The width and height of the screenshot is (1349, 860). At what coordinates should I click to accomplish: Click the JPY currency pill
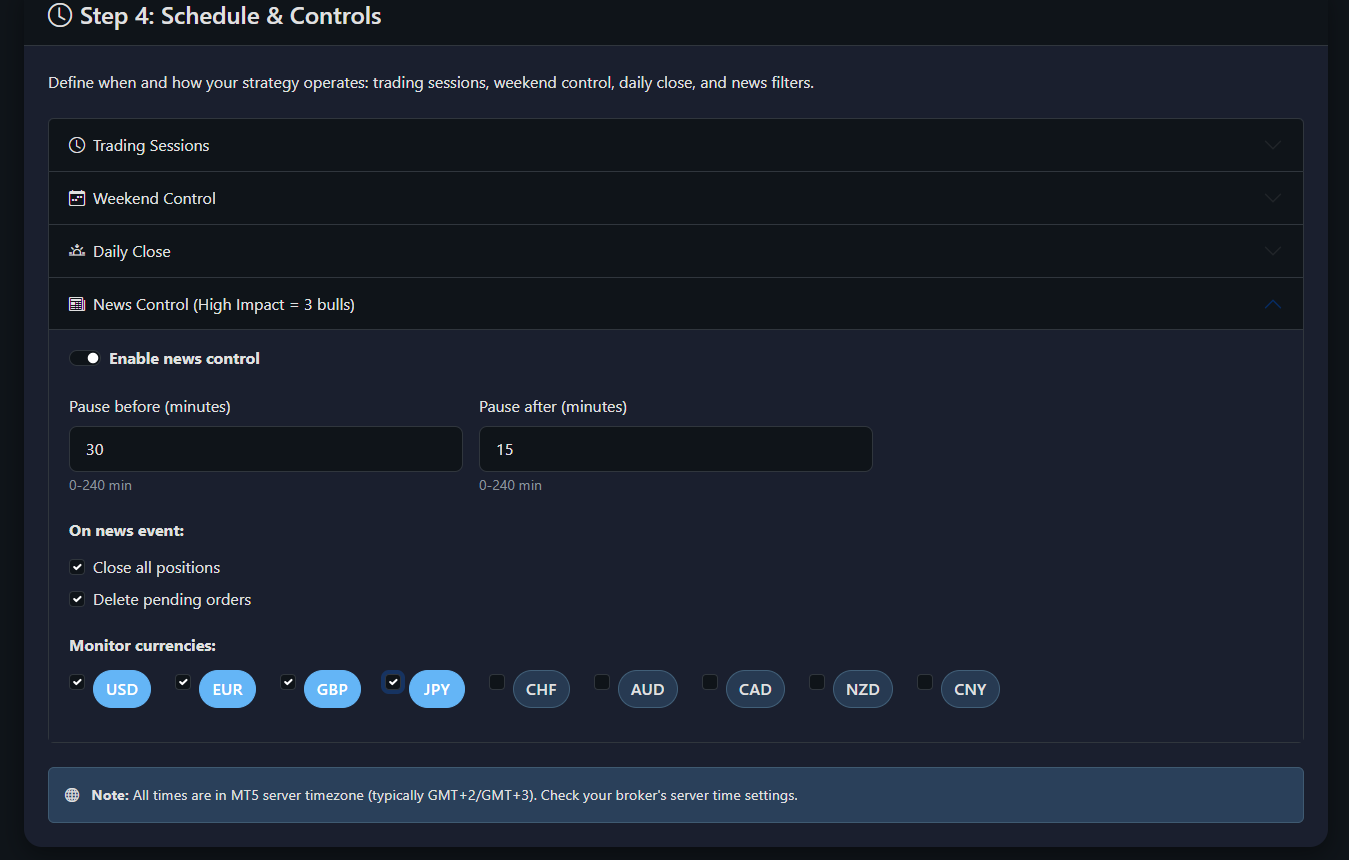coord(437,689)
